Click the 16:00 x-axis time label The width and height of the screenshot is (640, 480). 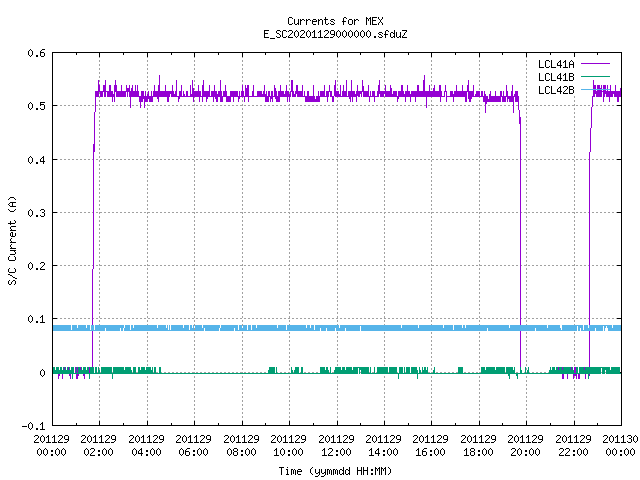coord(431,452)
